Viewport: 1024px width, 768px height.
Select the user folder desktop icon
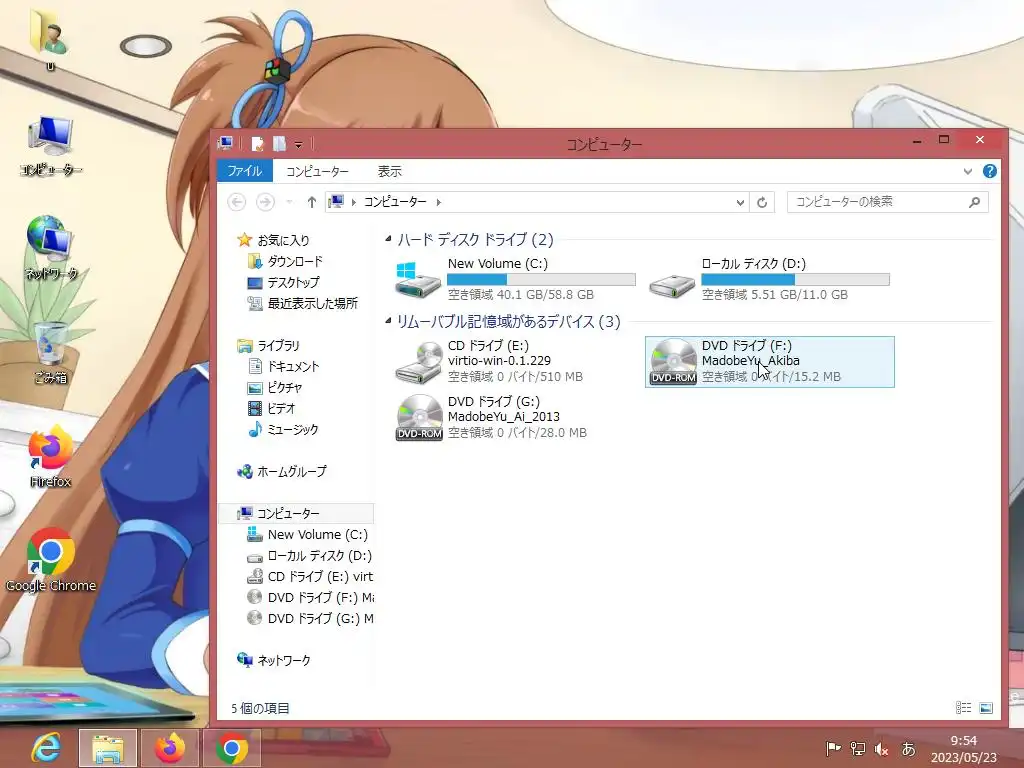click(50, 40)
